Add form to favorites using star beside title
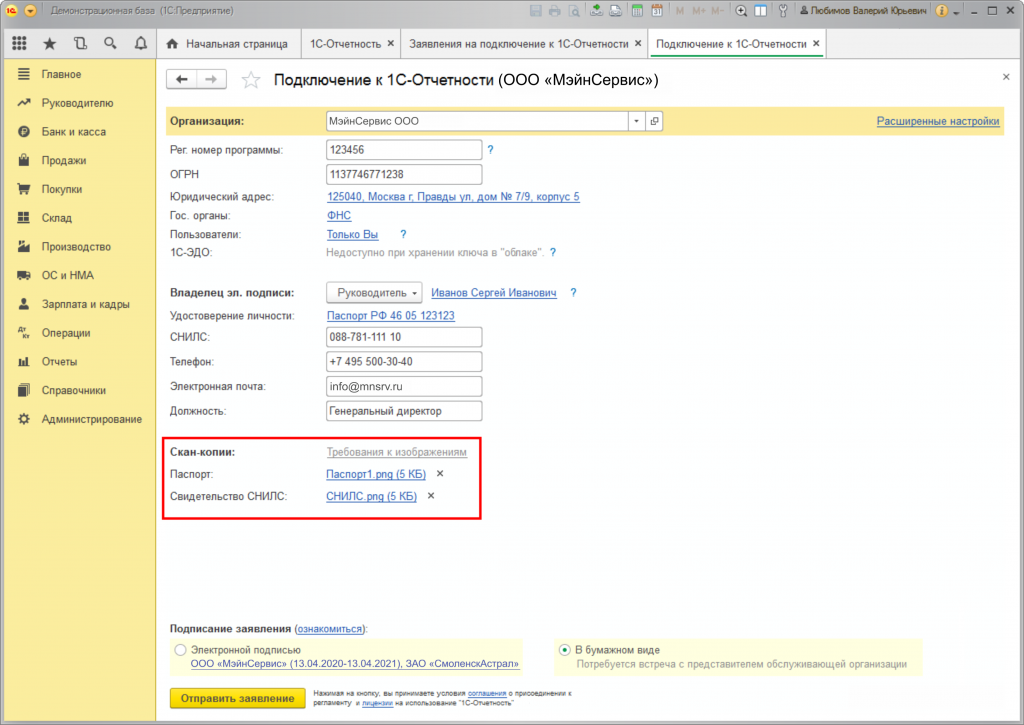This screenshot has width=1024, height=725. click(x=252, y=80)
